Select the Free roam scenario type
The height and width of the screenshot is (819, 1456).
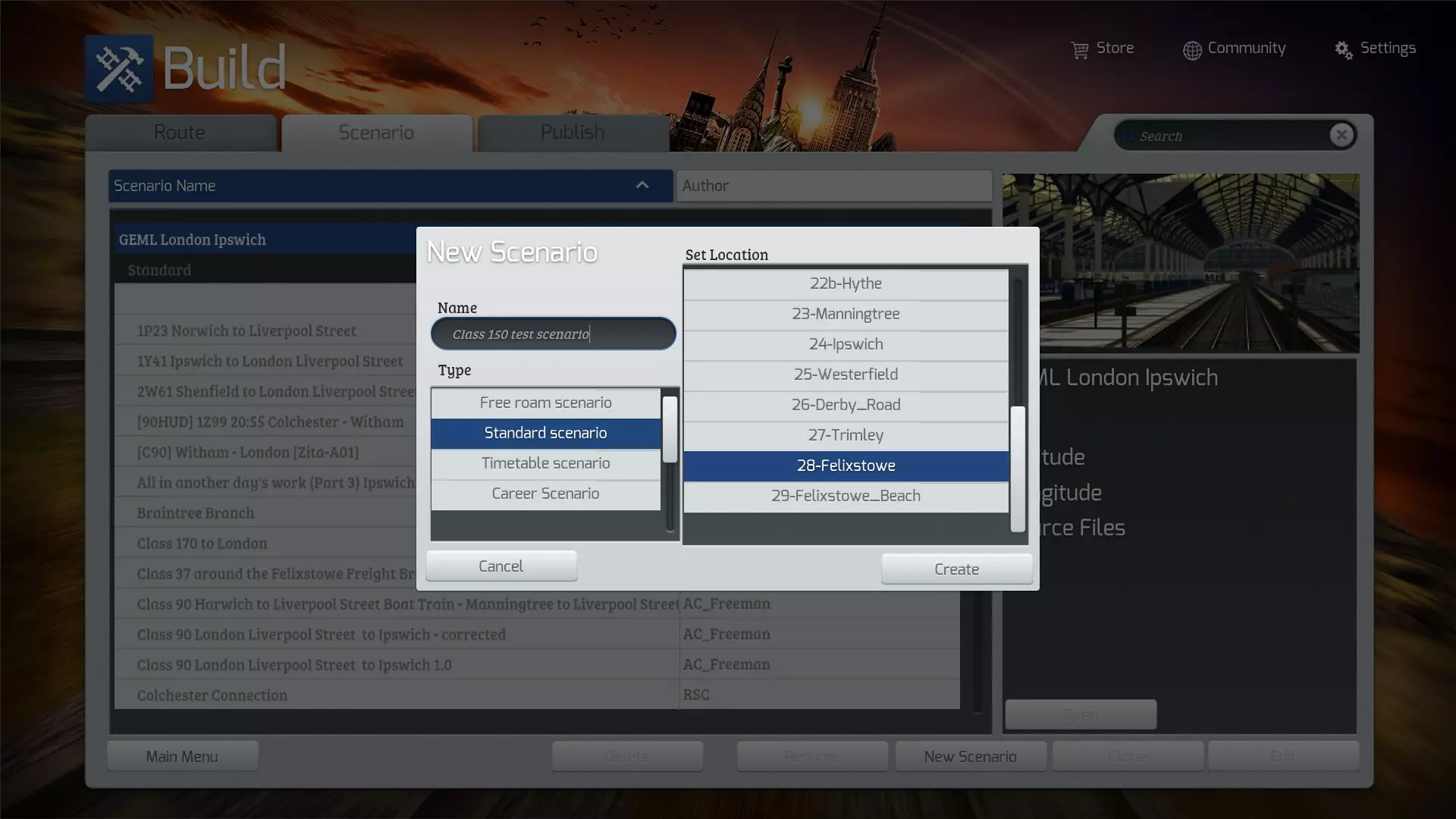pos(545,403)
